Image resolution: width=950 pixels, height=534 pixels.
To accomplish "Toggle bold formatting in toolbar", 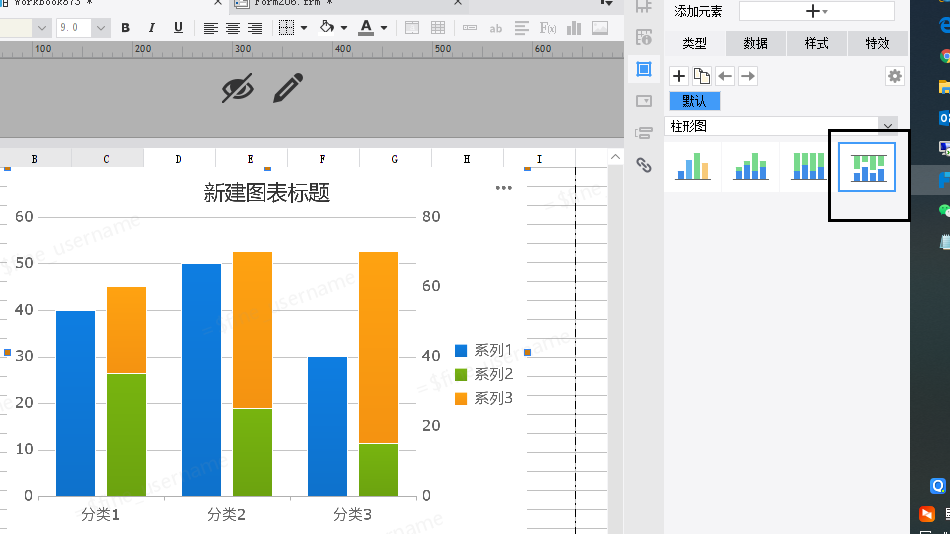I will tap(125, 28).
